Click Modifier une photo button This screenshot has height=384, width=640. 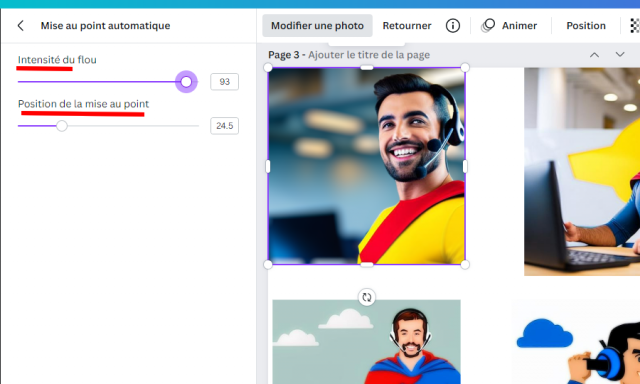[317, 26]
